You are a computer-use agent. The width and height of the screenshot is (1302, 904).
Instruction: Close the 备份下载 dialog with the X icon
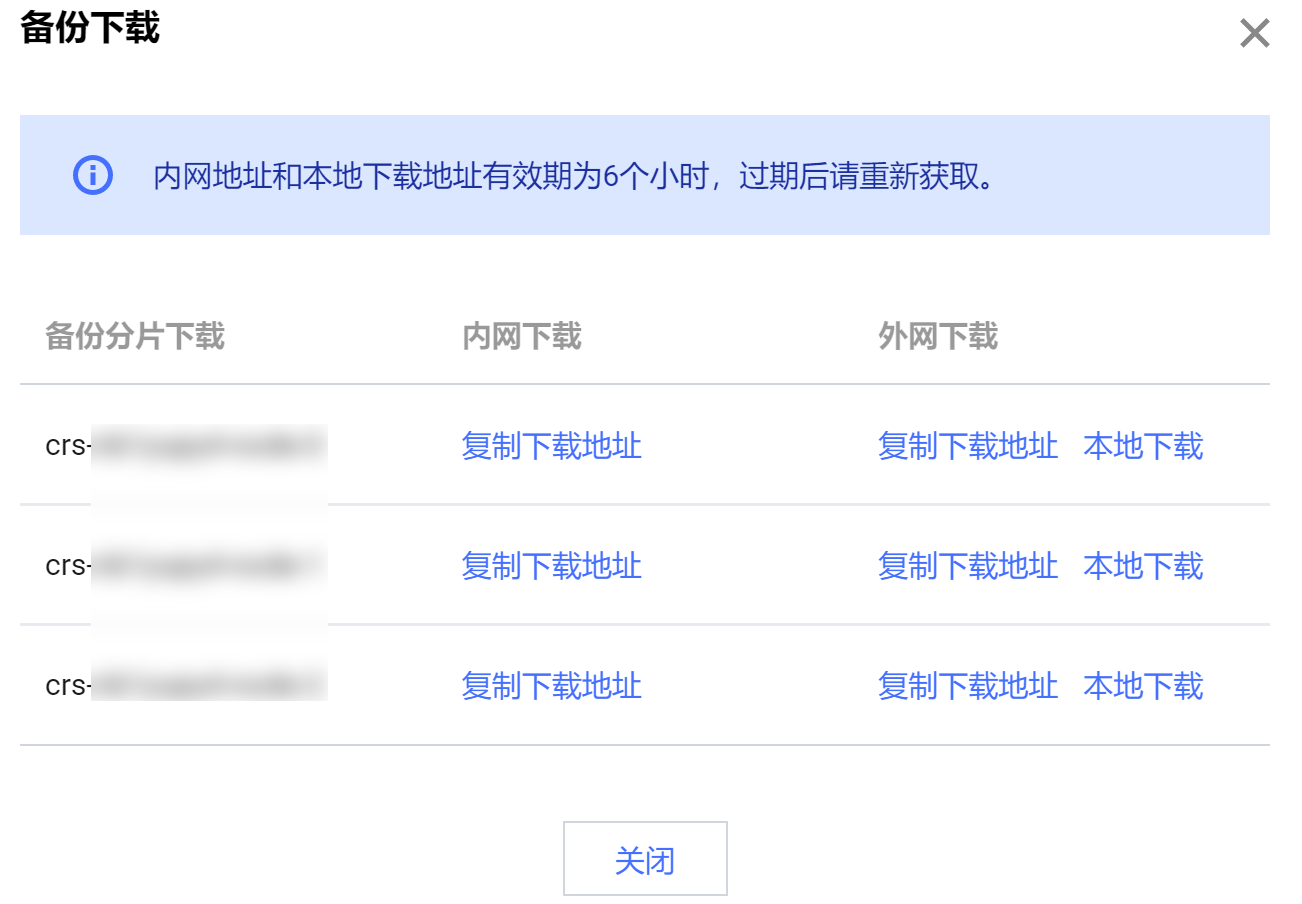[1254, 34]
